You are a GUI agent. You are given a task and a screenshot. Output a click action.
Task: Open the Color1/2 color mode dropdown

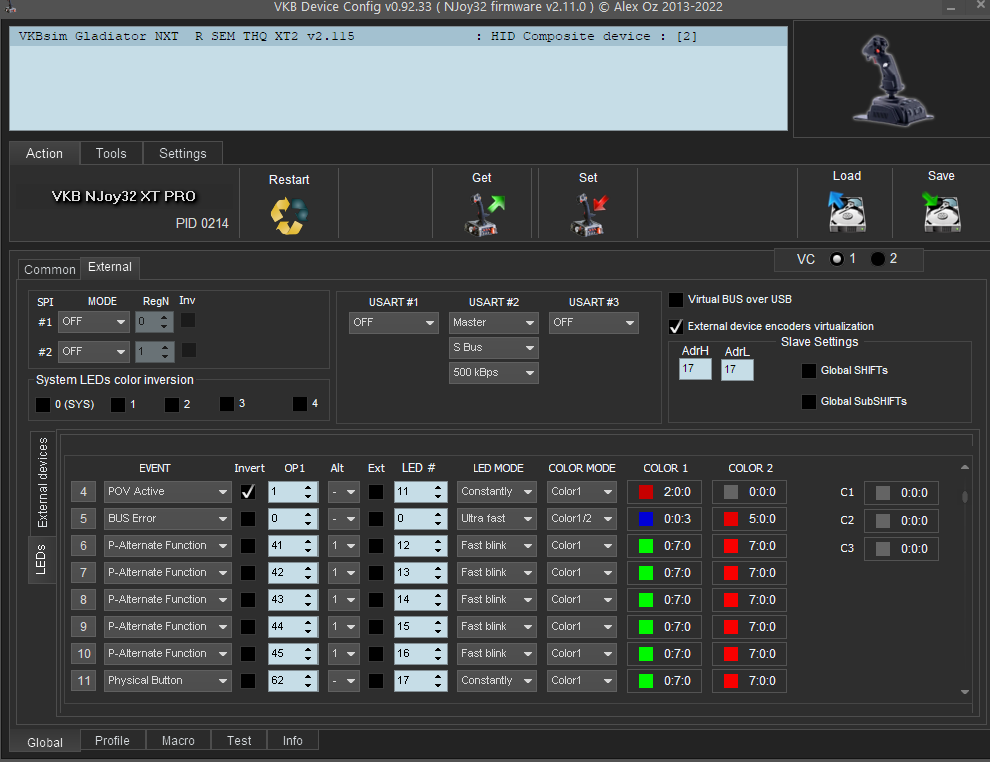pyautogui.click(x=581, y=519)
